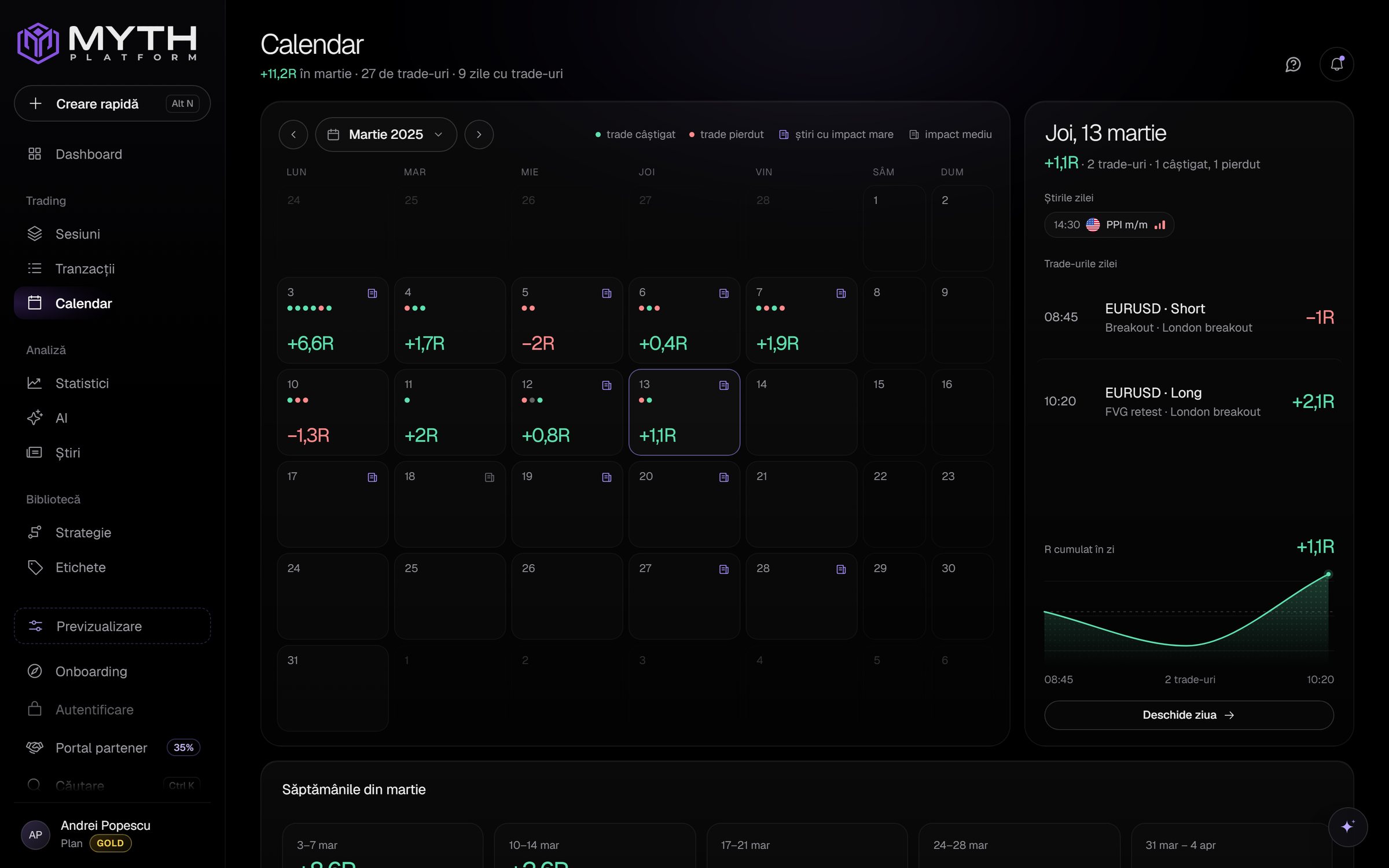
Task: Click the end point on cumulative R chart
Action: click(1328, 574)
